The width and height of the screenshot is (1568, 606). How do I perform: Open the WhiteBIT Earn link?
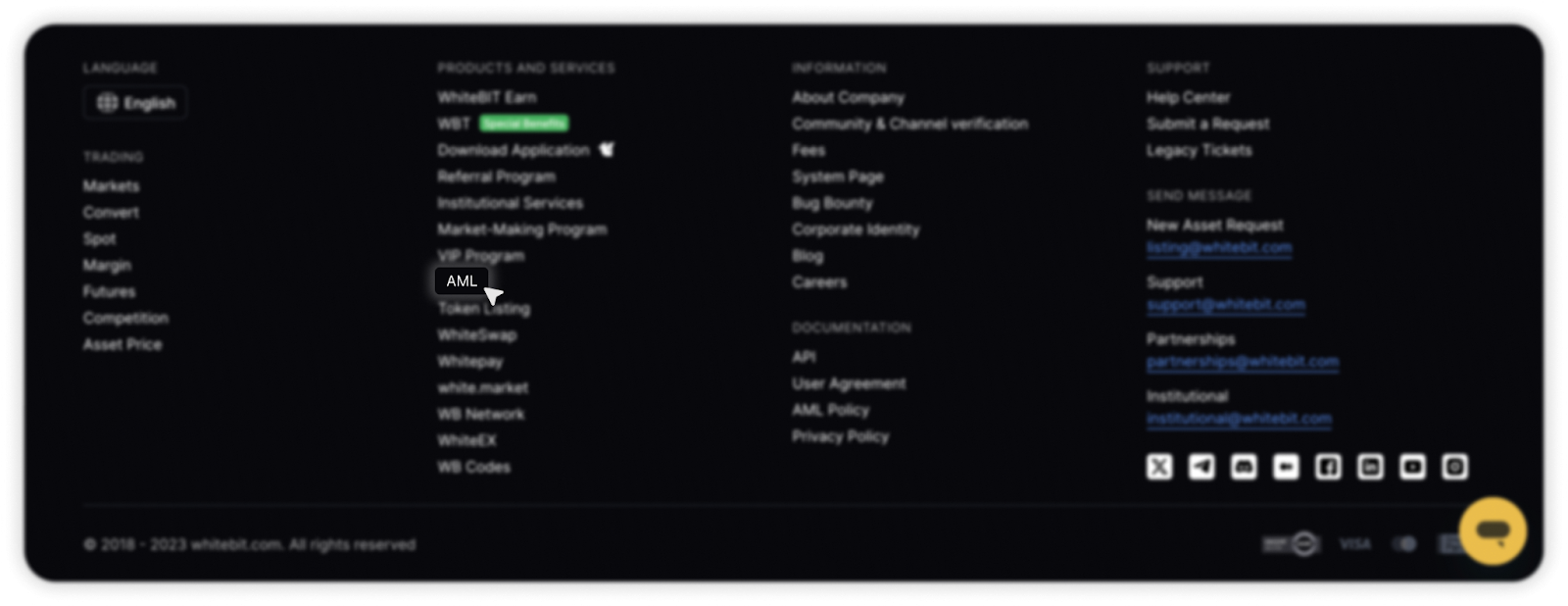click(x=487, y=97)
